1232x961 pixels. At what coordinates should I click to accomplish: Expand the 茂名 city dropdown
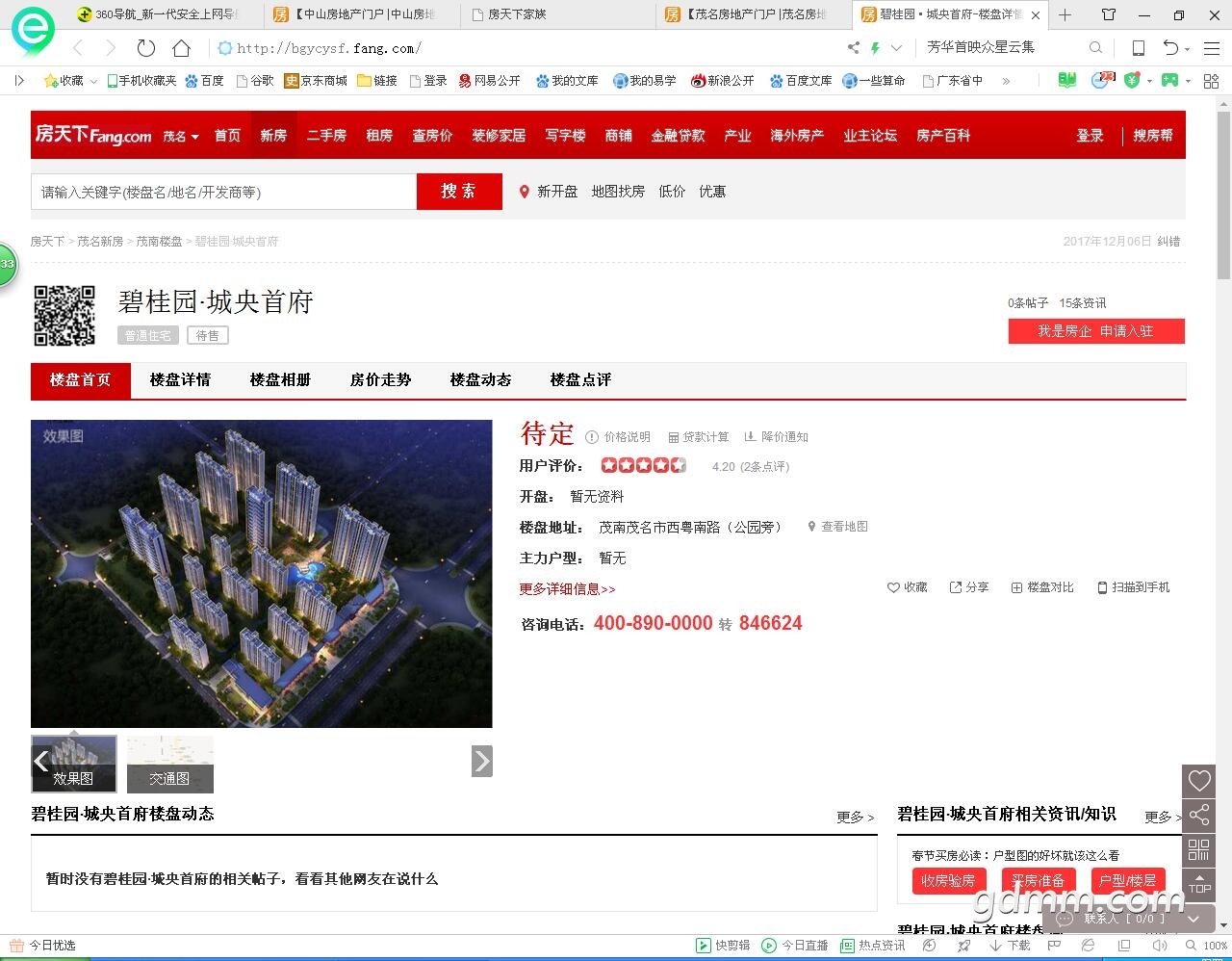pyautogui.click(x=181, y=137)
